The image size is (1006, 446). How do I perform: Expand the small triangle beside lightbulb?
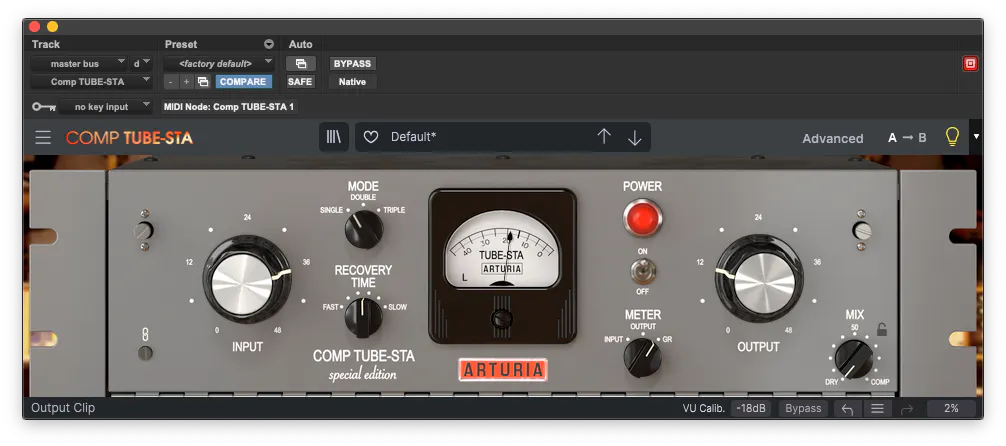tap(976, 137)
